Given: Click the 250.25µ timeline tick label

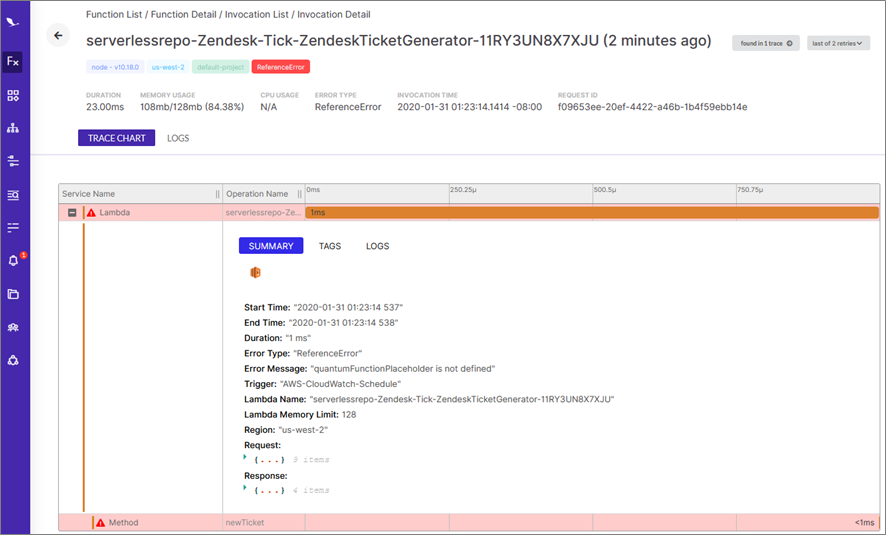Looking at the screenshot, I should [x=463, y=190].
